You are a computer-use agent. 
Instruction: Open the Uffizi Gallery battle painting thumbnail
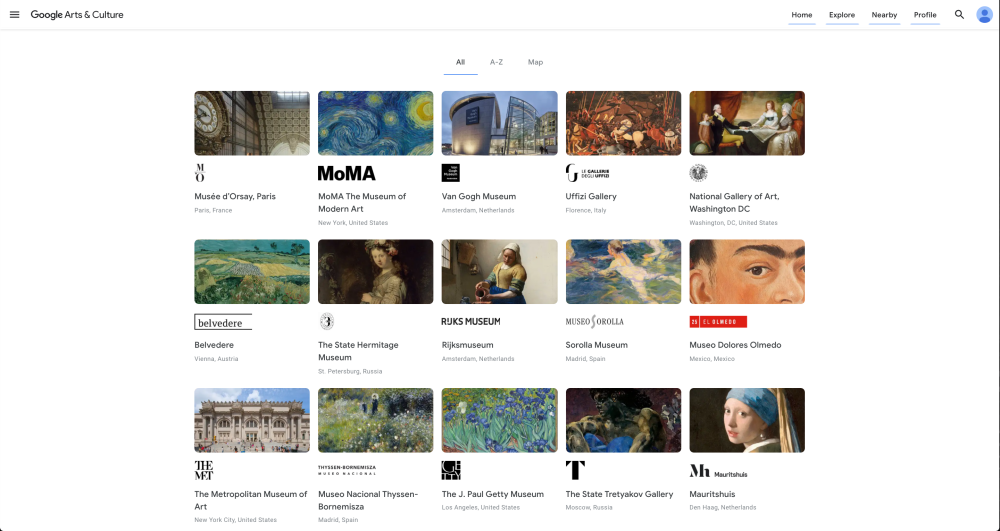tap(623, 123)
